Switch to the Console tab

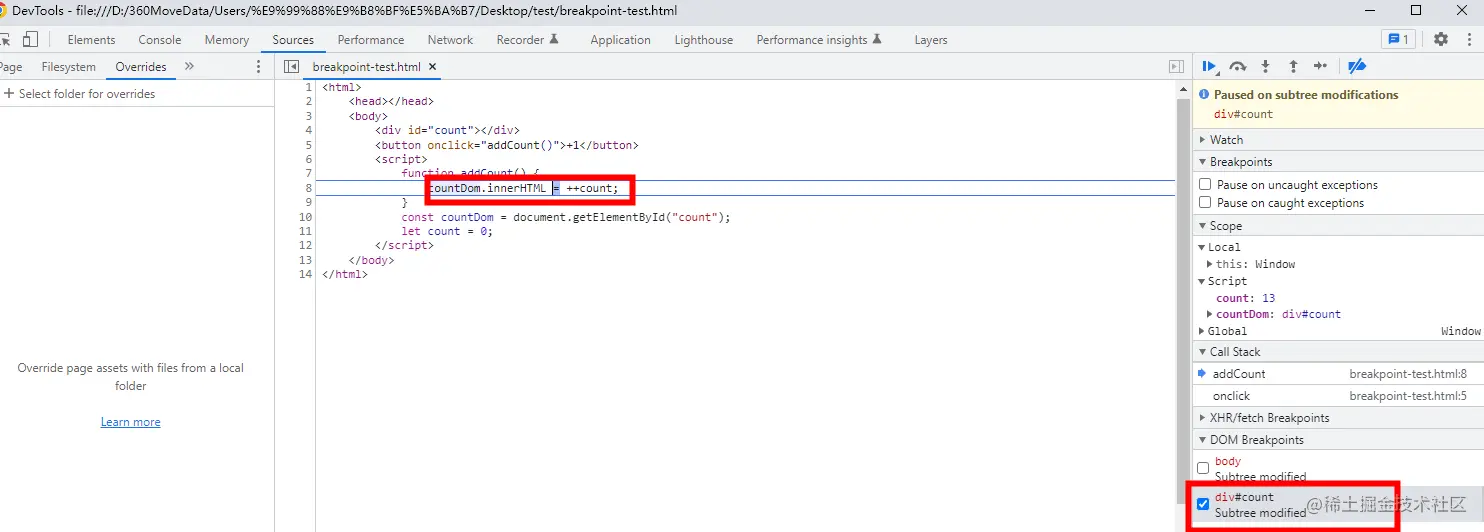tap(160, 40)
